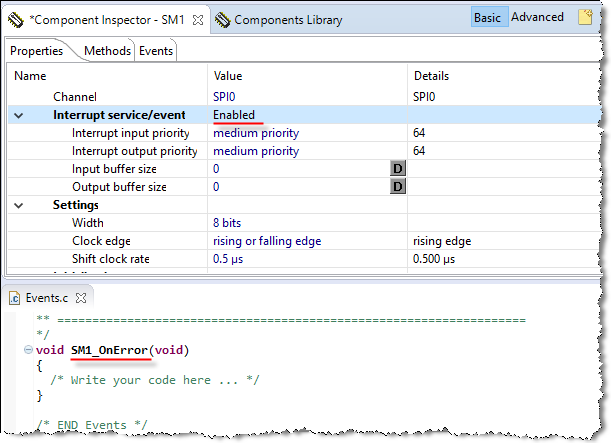The width and height of the screenshot is (611, 443).
Task: Switch to Advanced view mode
Action: pyautogui.click(x=537, y=17)
